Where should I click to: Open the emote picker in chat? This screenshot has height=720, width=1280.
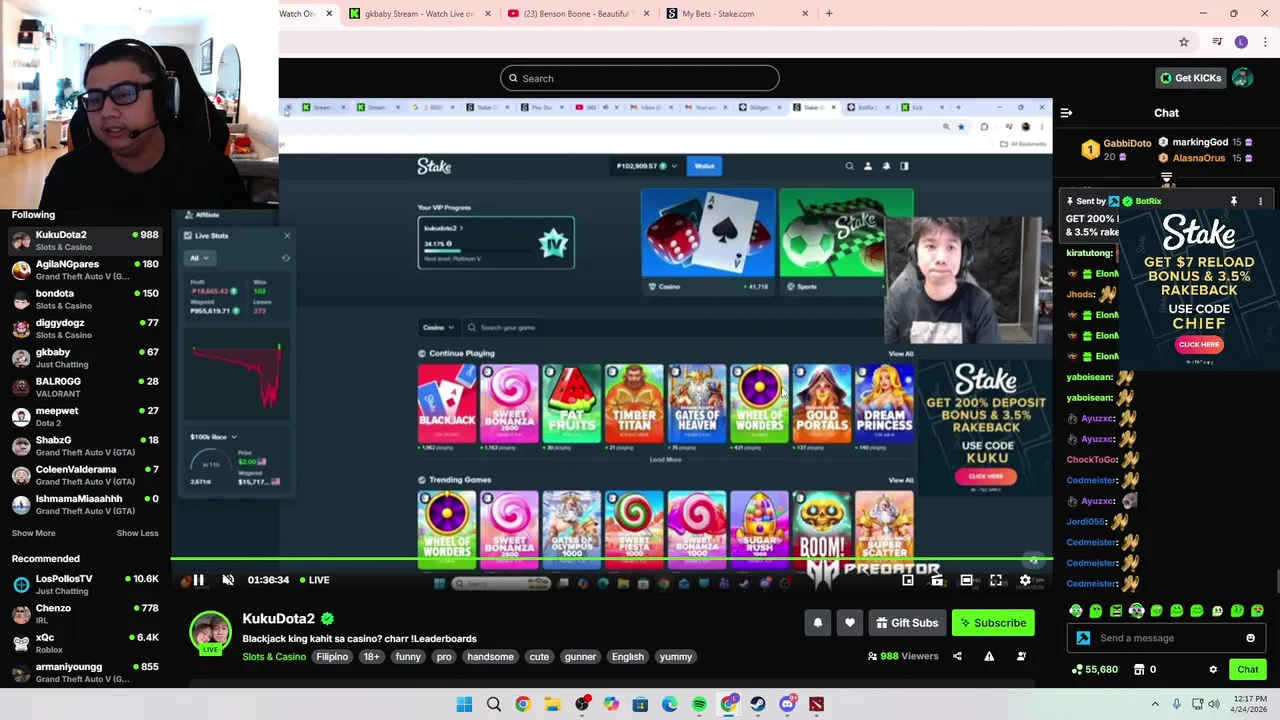(x=1250, y=638)
